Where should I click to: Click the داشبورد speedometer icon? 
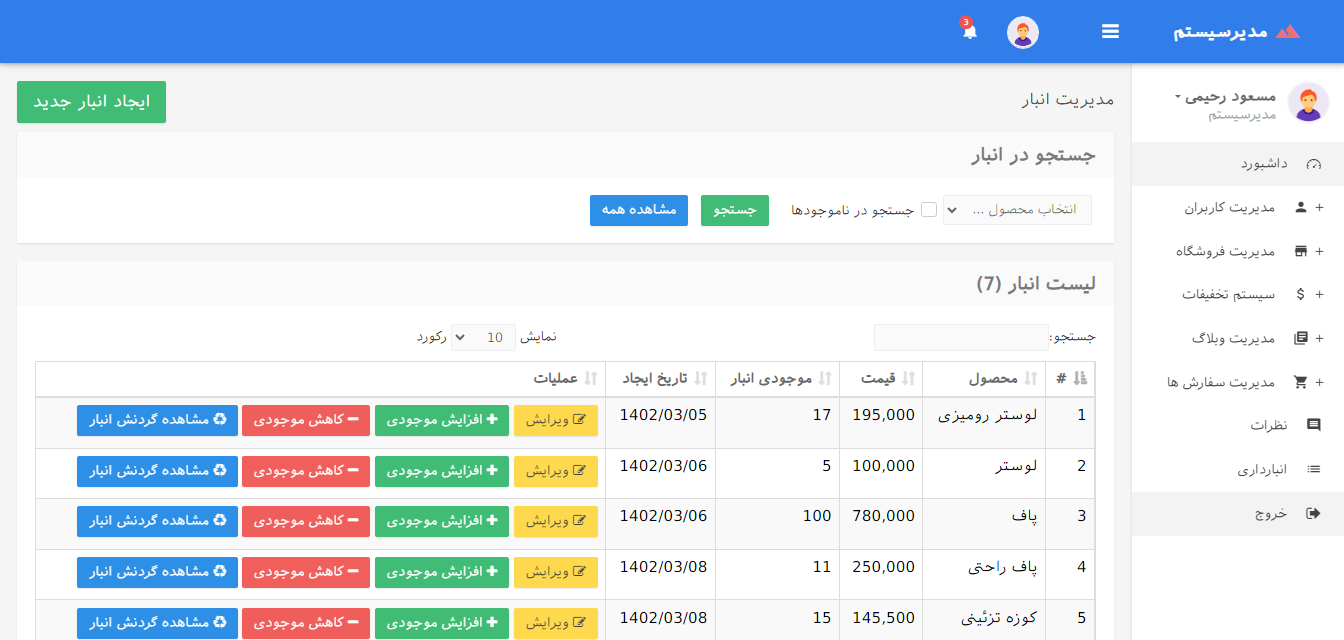tap(1314, 164)
